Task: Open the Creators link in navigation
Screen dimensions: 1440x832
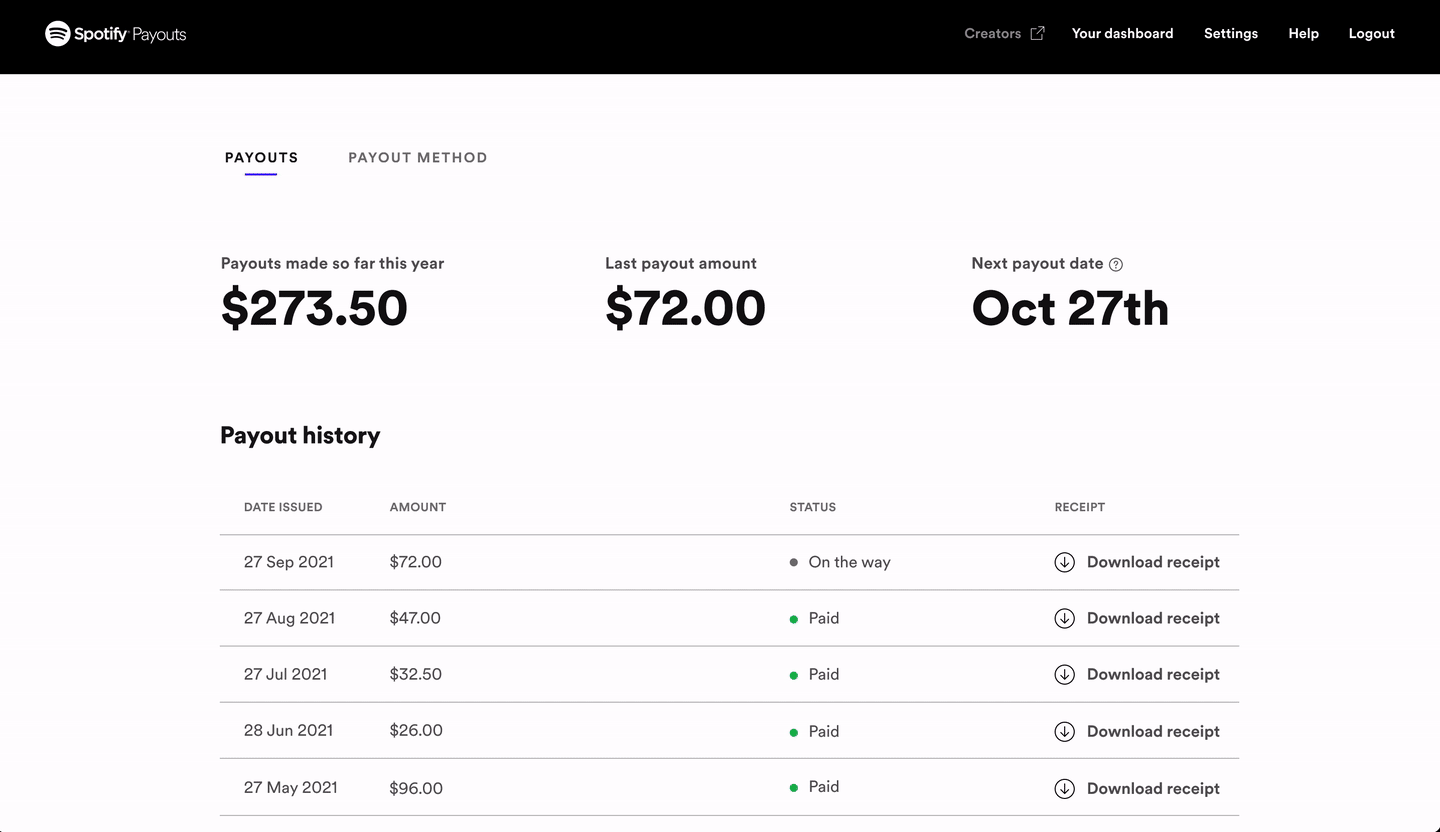Action: click(992, 34)
